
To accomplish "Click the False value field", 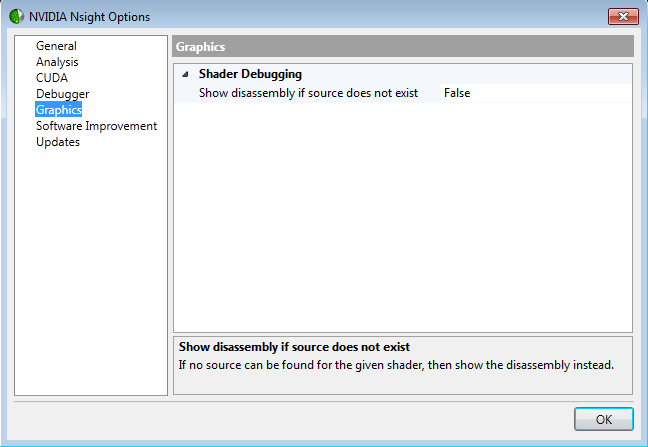I will pos(536,93).
